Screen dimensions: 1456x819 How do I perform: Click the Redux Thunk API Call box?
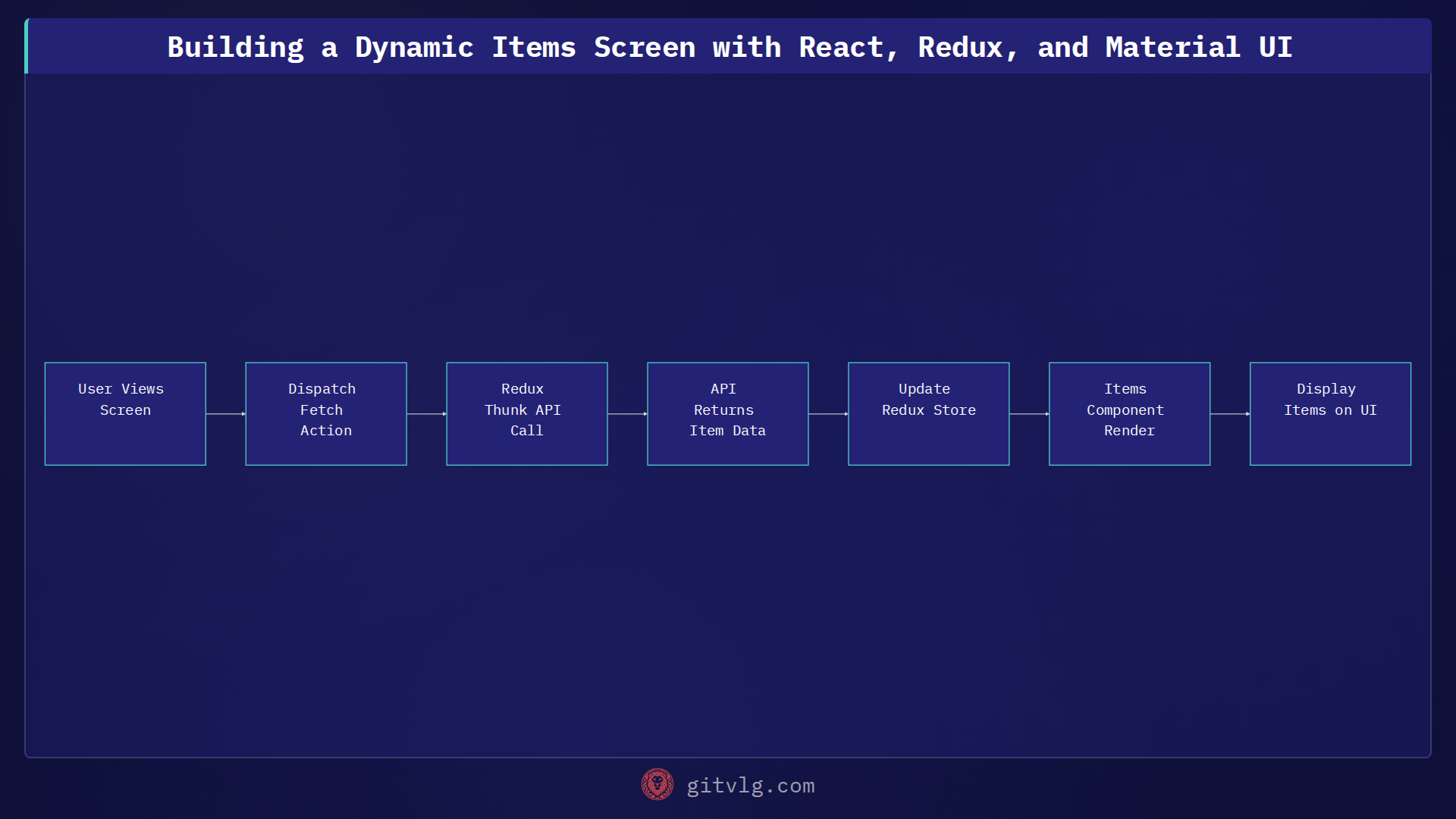[527, 414]
